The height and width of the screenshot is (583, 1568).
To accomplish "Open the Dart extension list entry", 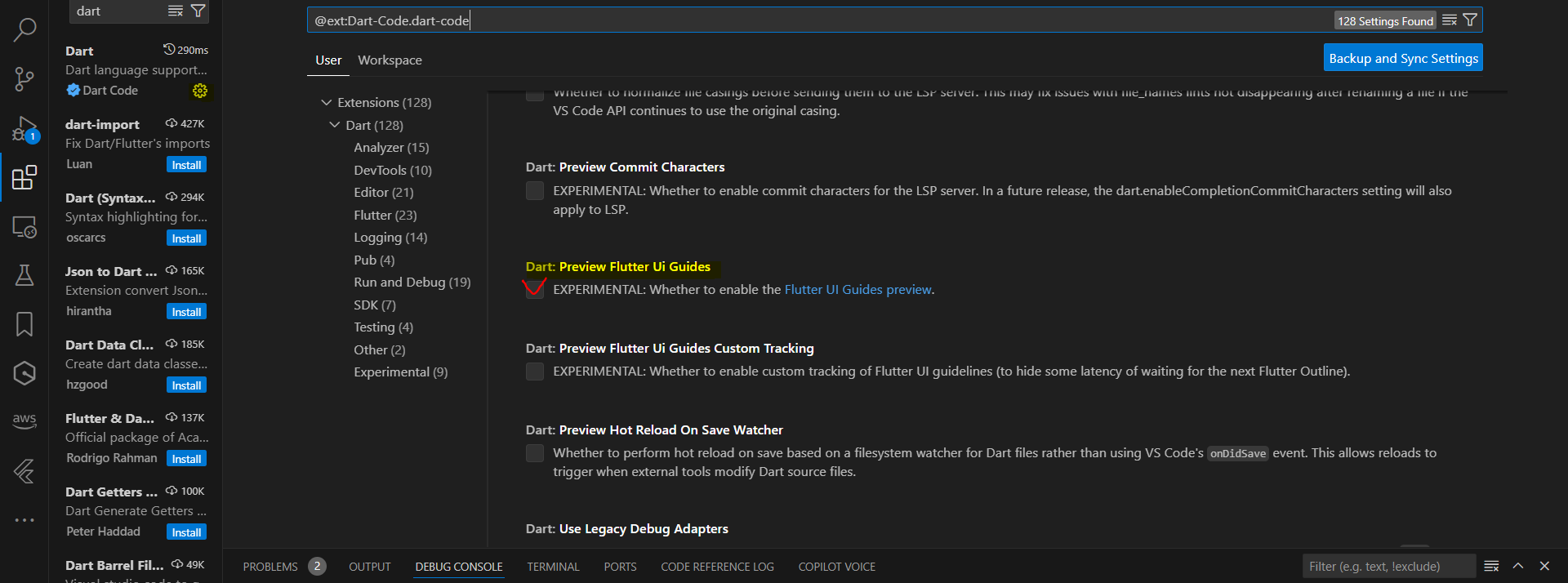I will (136, 70).
